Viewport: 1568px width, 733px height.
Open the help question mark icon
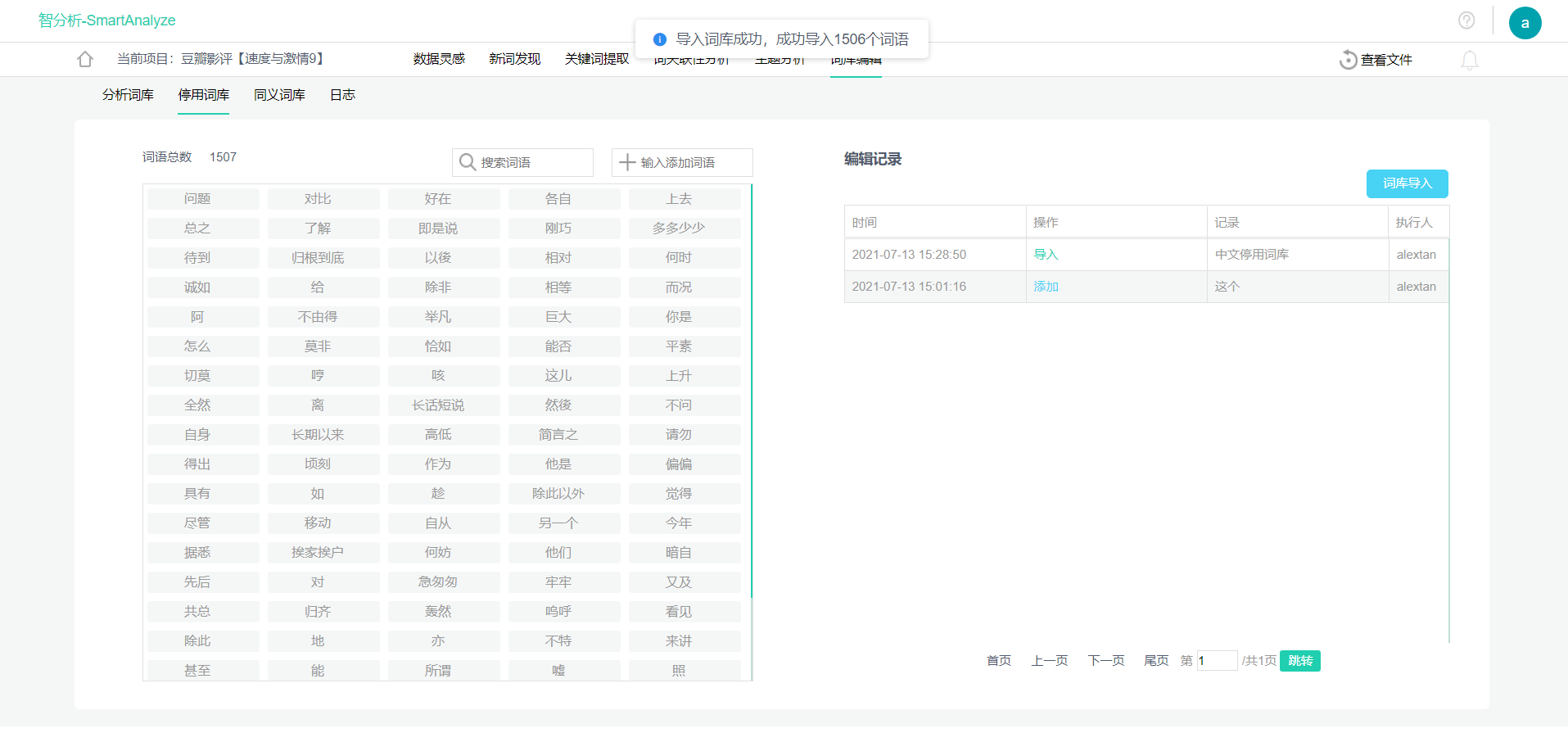point(1466,20)
